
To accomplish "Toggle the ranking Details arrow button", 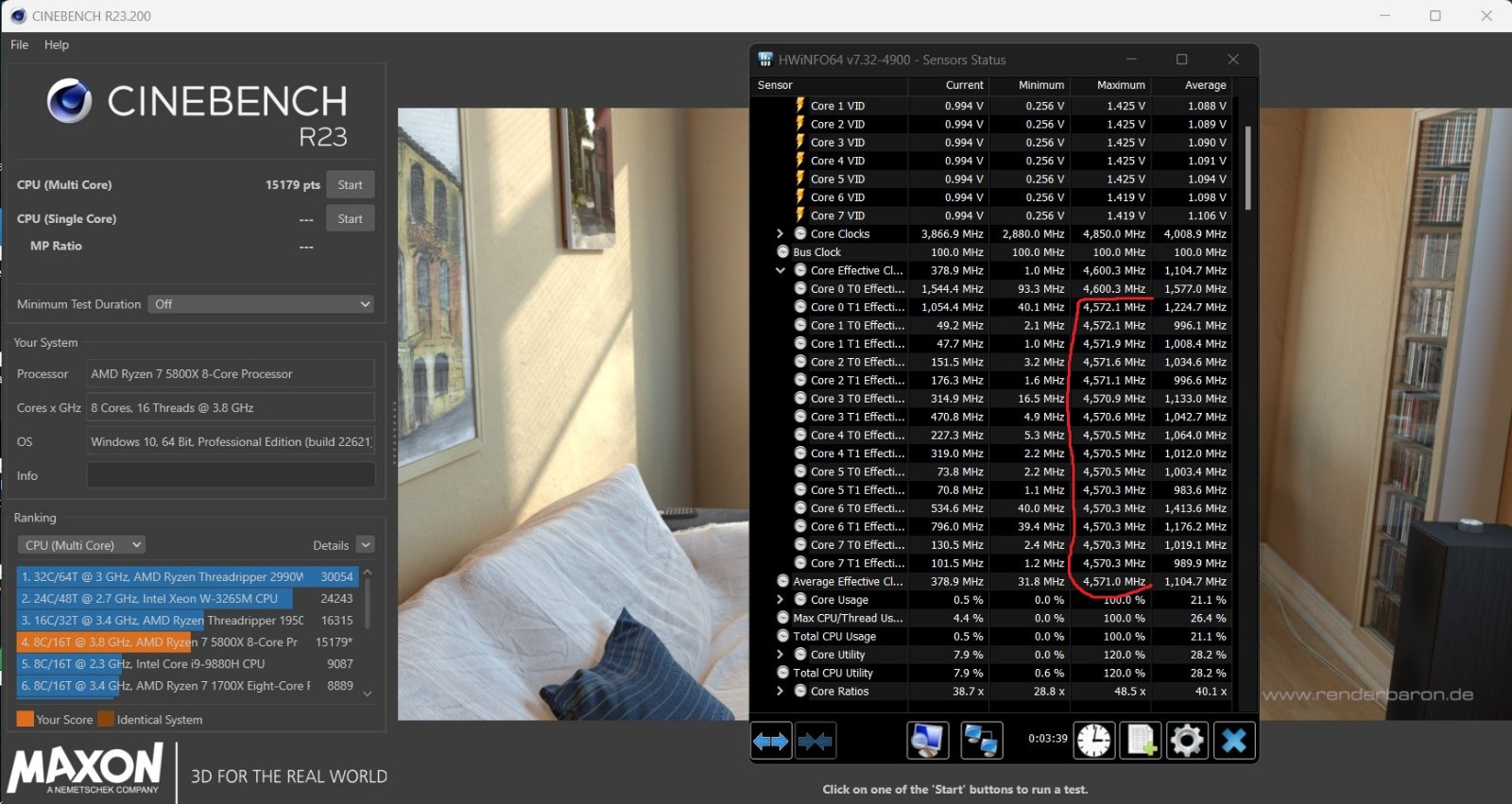I will (x=366, y=545).
